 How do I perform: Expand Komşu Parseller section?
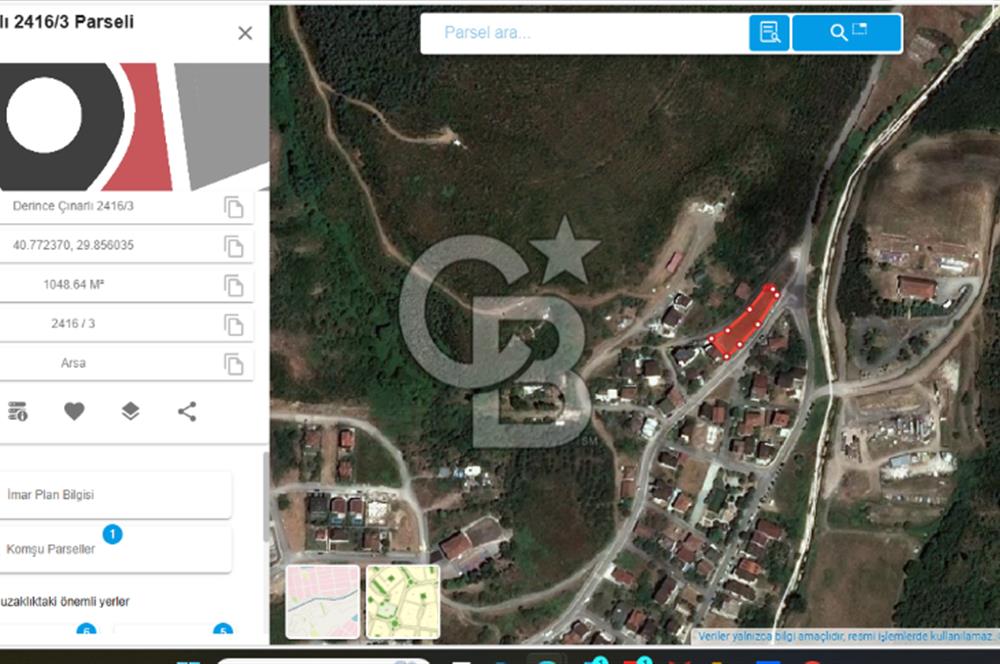[116, 549]
